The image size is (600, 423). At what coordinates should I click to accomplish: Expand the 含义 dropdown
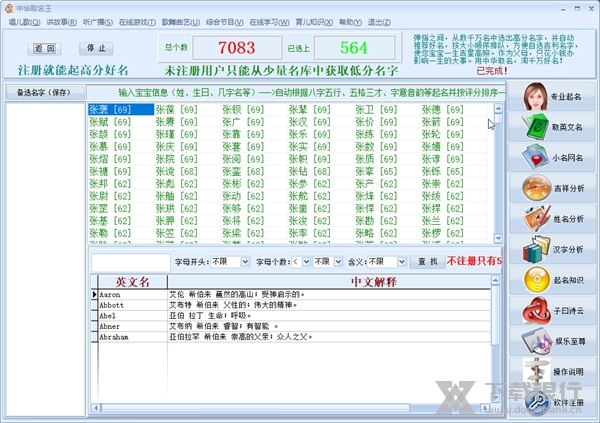(401, 262)
